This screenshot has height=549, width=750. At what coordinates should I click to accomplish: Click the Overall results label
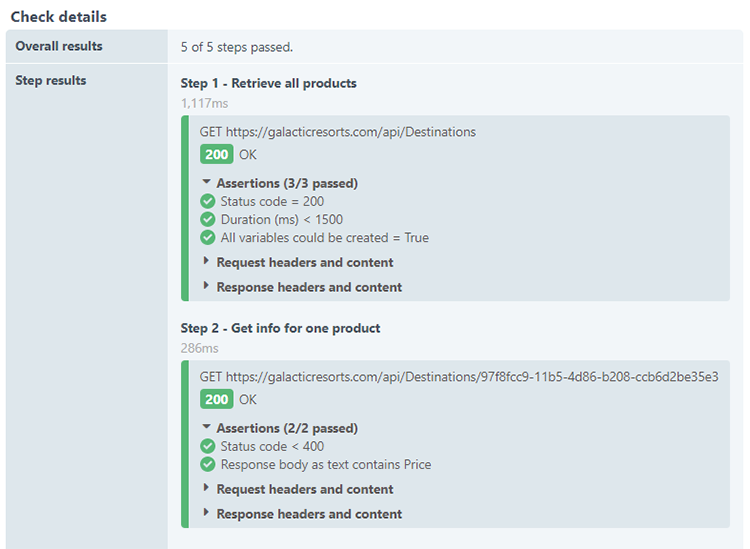tap(59, 46)
